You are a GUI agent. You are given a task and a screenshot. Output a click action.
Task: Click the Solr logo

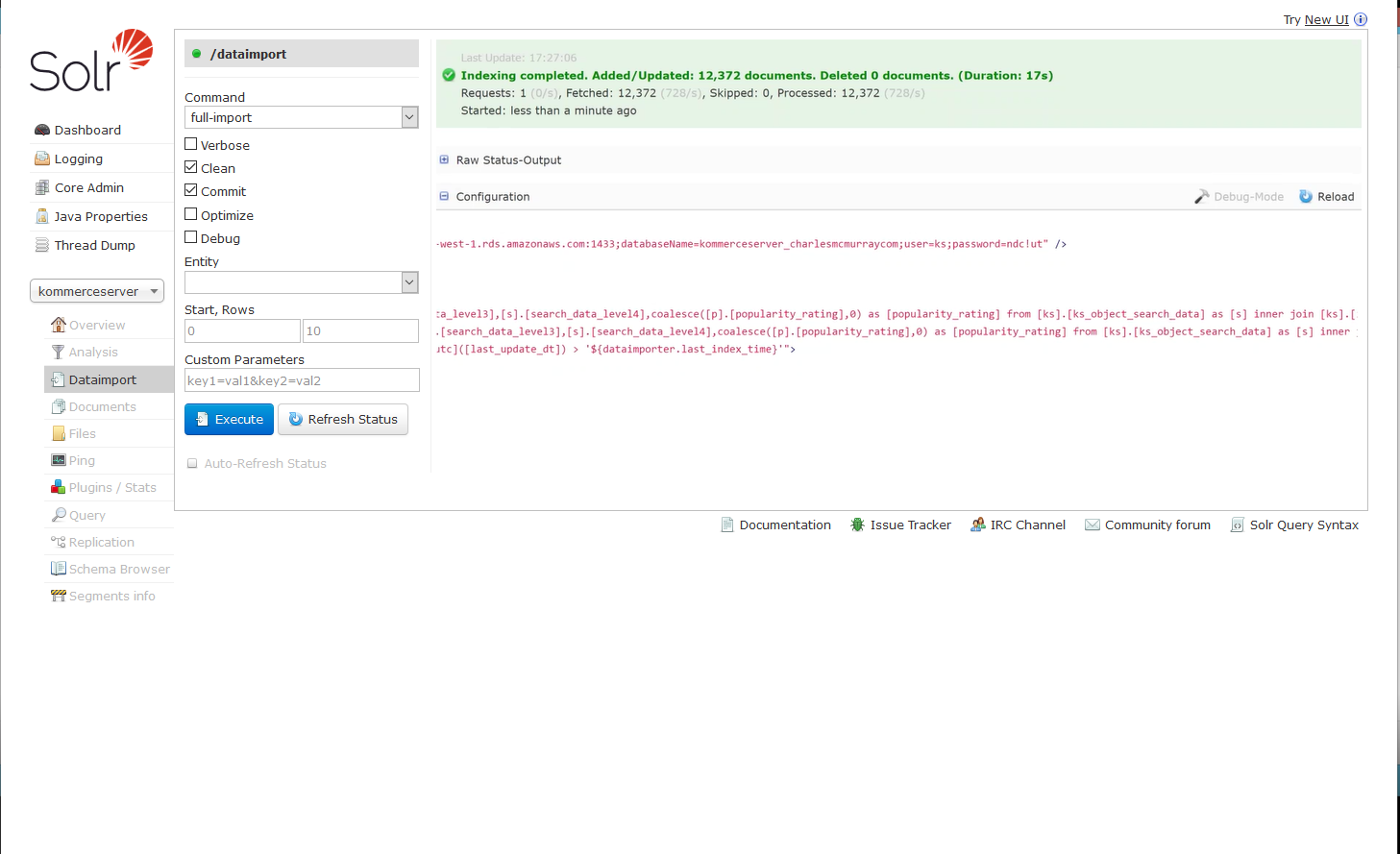pos(92,62)
